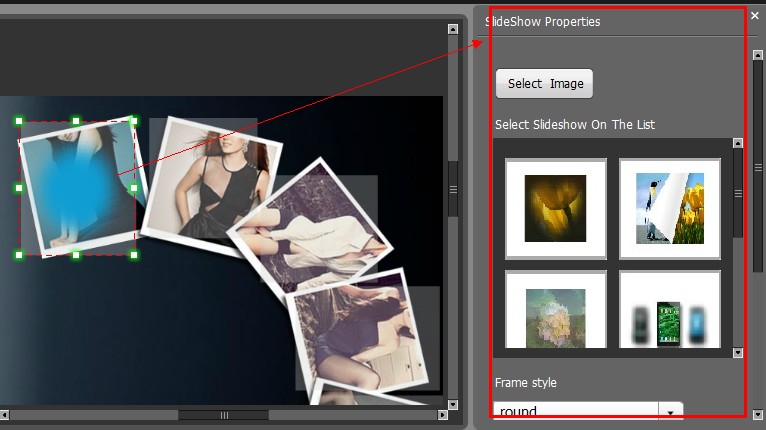Click canvas vertical scroll down arrow
The image size is (766, 430).
pyautogui.click(x=453, y=405)
